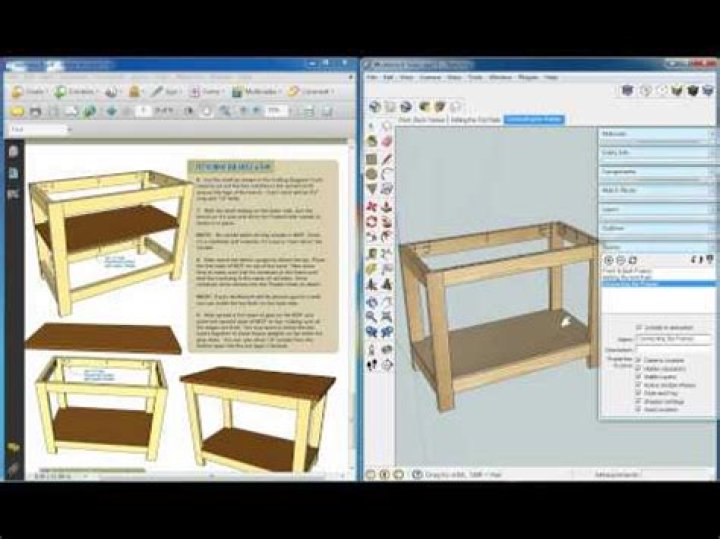Open the SketchUp Plugins menu

(x=528, y=77)
